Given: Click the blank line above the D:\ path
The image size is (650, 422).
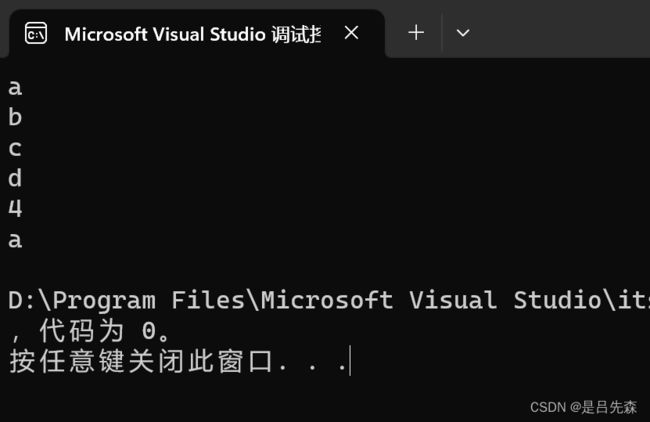Looking at the screenshot, I should [x=323, y=270].
